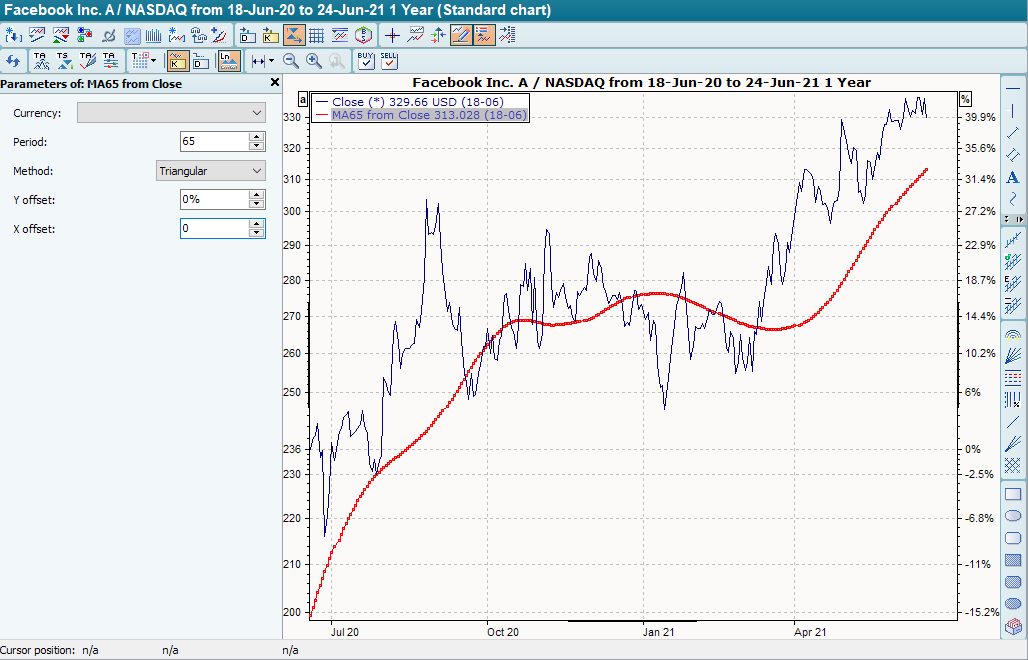Close the MA65 parameters panel
This screenshot has width=1028, height=660.
(275, 84)
